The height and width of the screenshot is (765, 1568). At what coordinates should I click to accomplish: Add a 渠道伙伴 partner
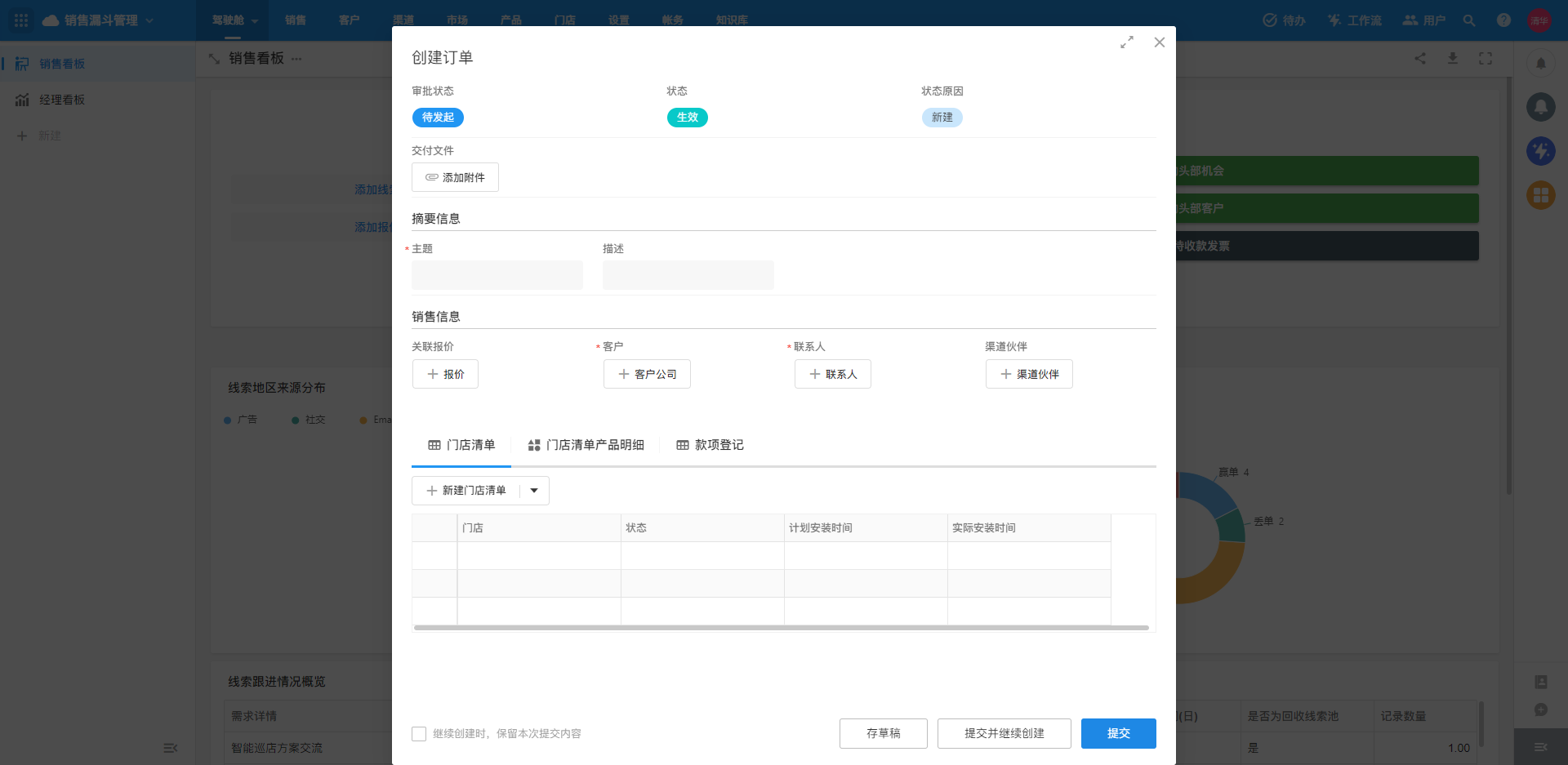click(1029, 374)
